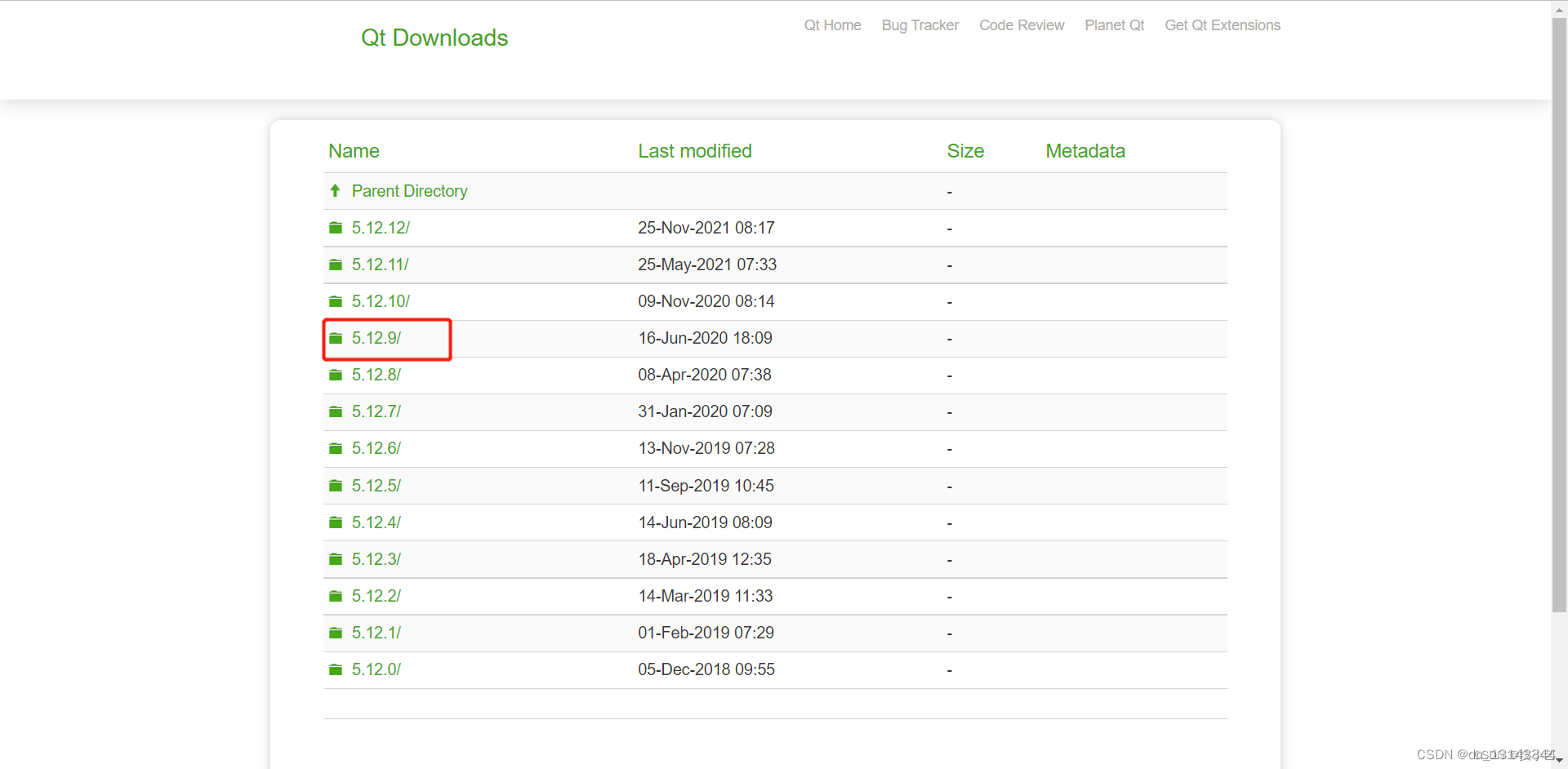Select date 05-Dec-2018 09:55
This screenshot has height=769, width=1568.
pyautogui.click(x=706, y=669)
